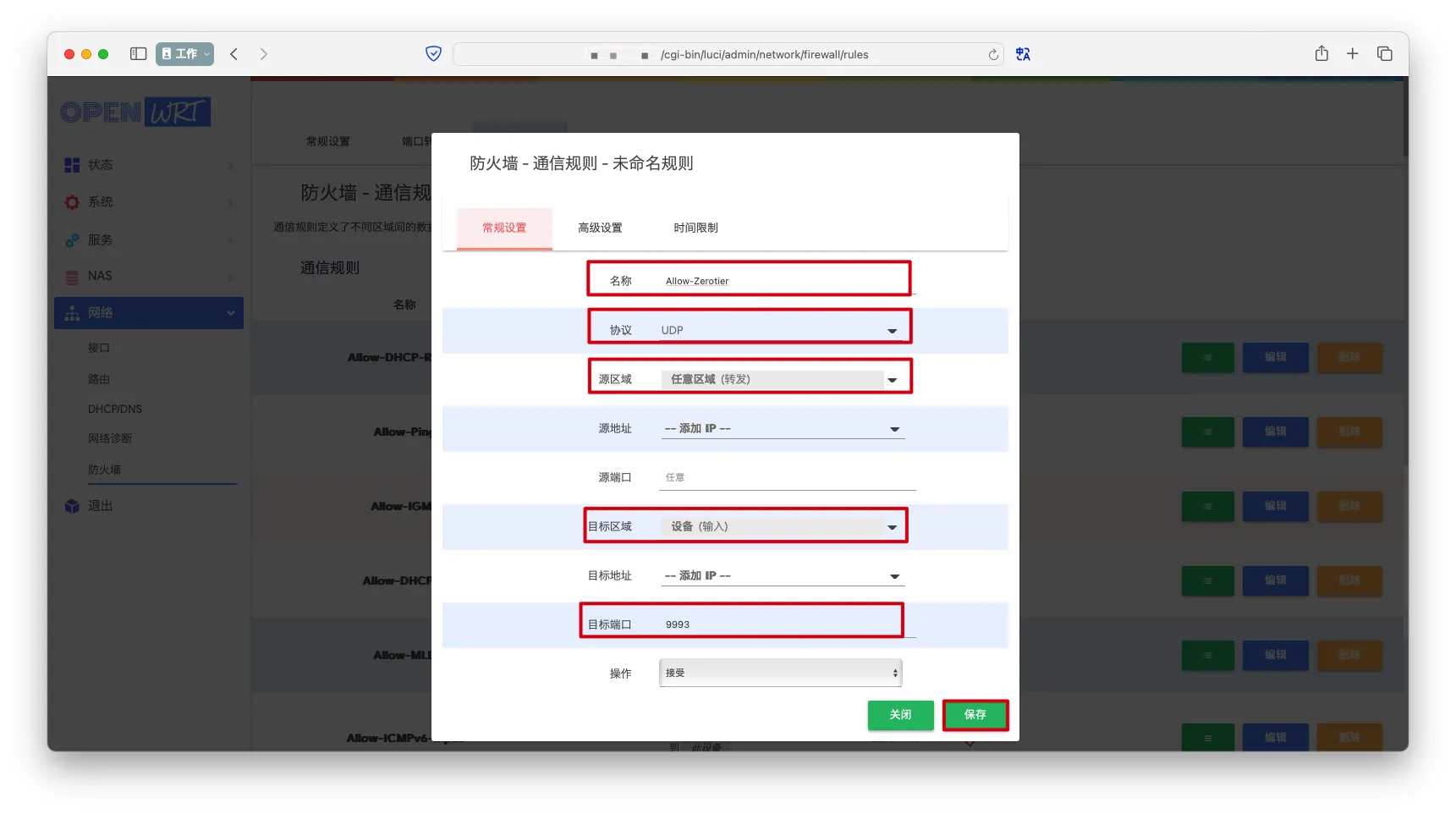This screenshot has height=814, width=1456.
Task: Open the 目标区域 dropdown
Action: coord(778,526)
